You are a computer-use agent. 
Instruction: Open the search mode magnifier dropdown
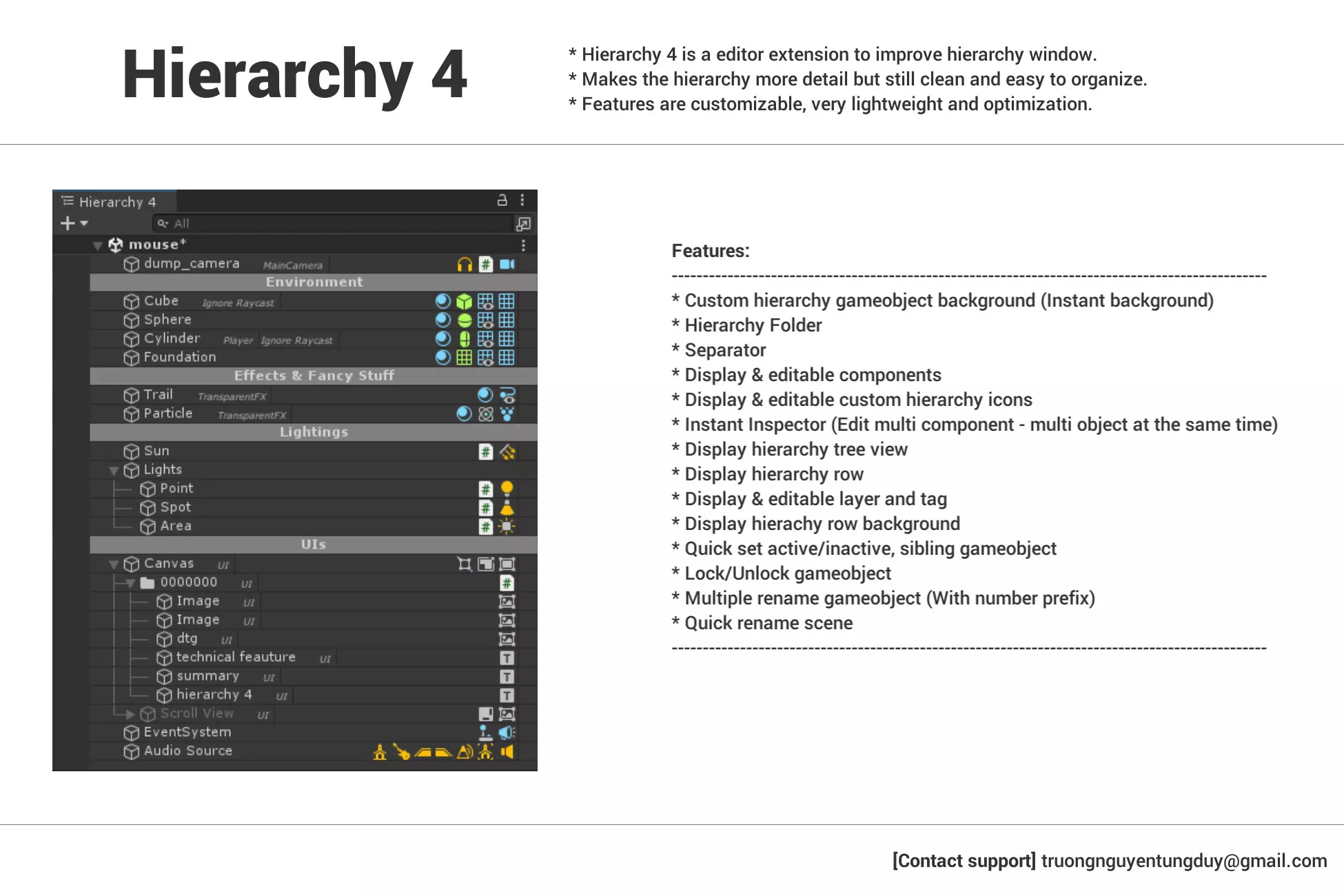163,223
